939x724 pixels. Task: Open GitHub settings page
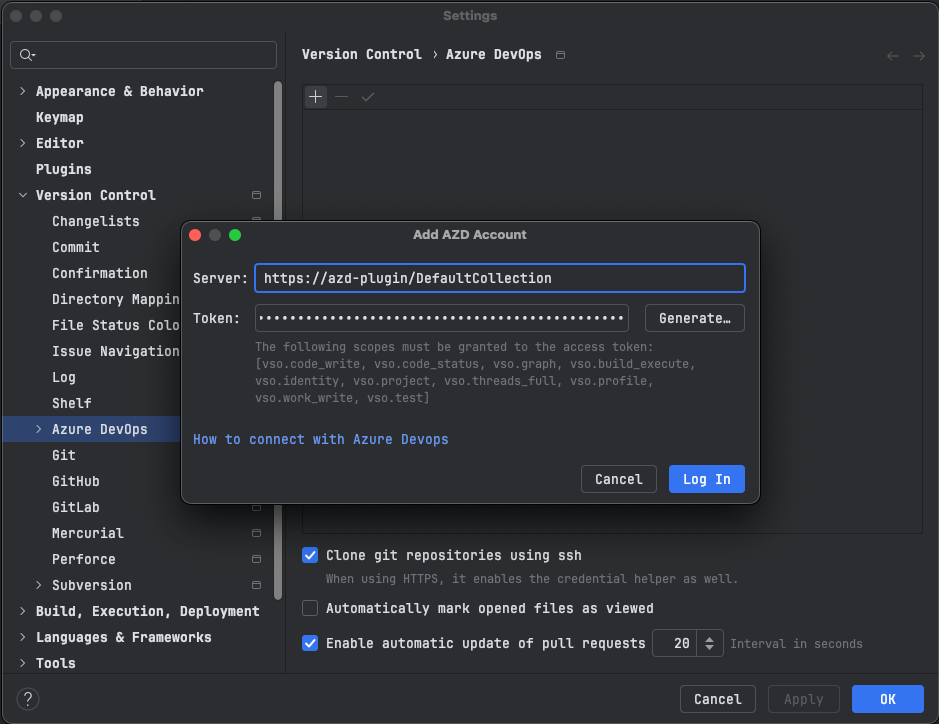(x=76, y=481)
